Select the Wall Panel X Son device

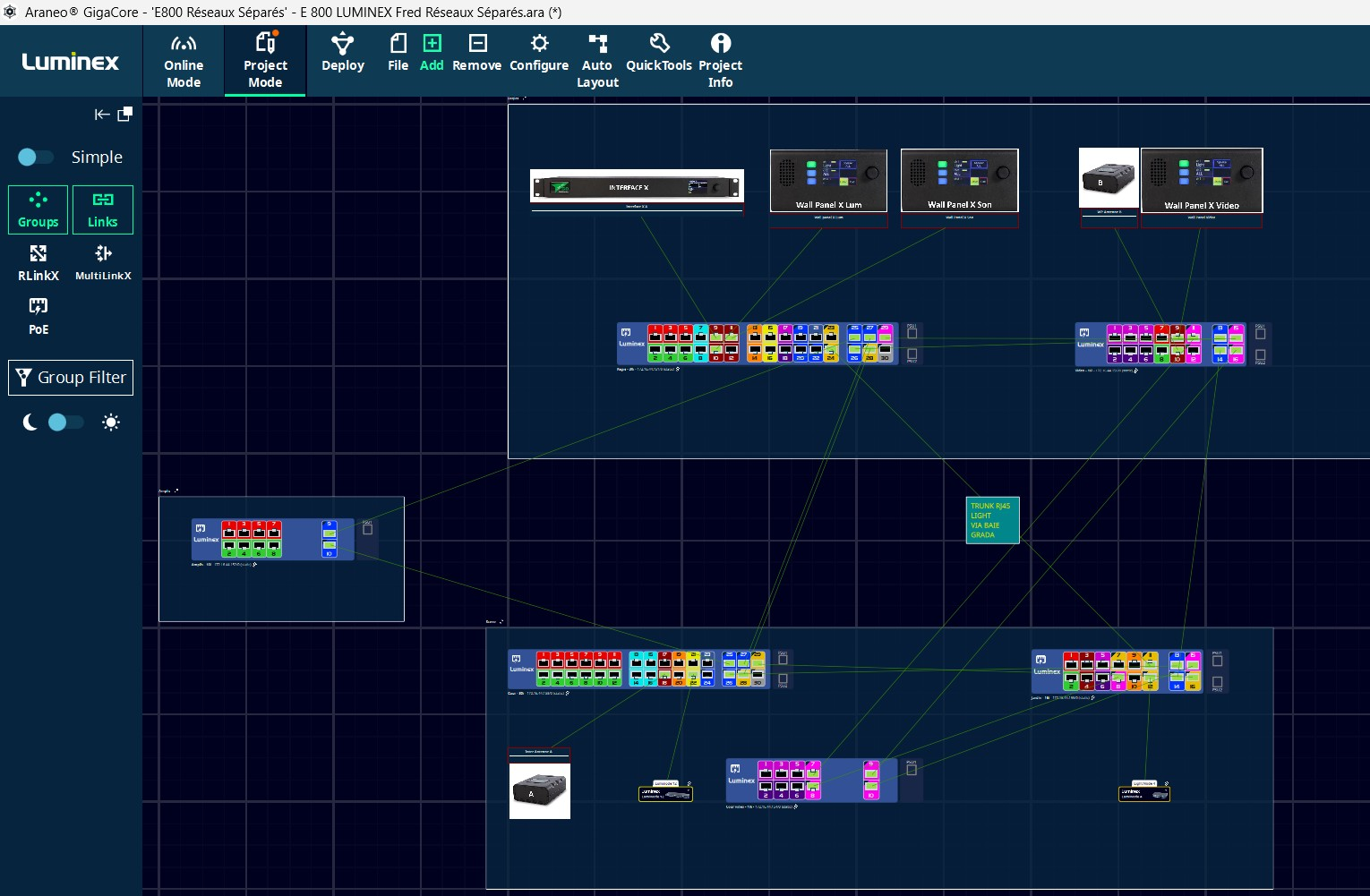pos(959,181)
